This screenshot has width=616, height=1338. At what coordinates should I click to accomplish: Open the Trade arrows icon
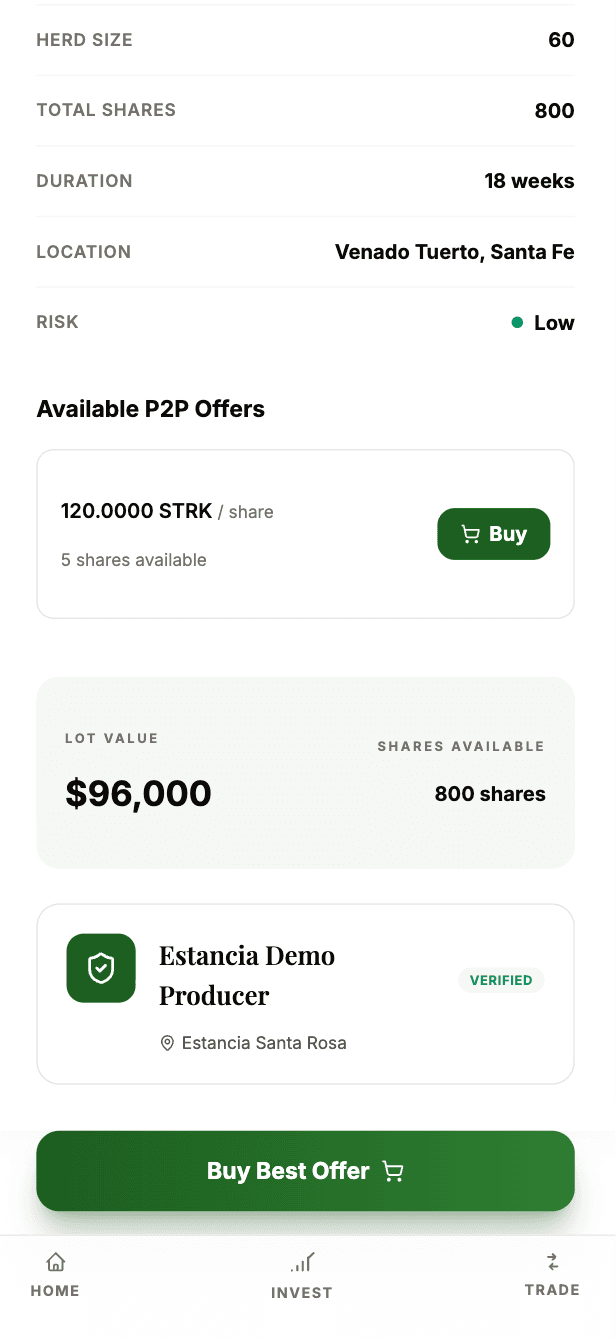551,1262
